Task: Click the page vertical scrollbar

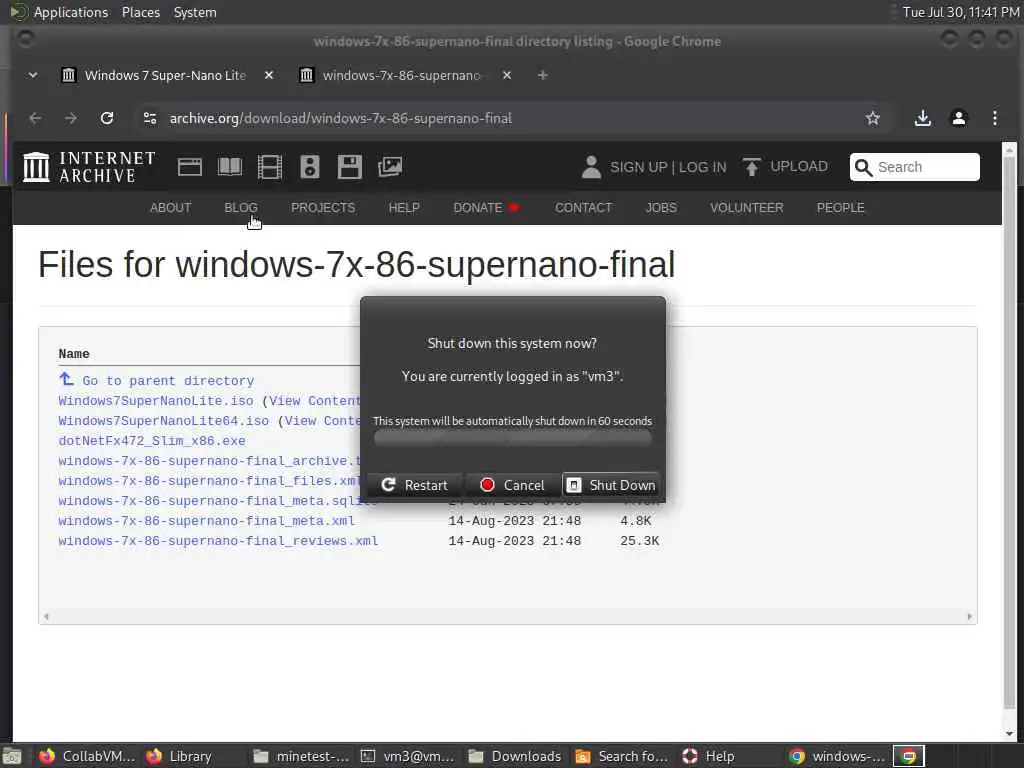Action: (x=1009, y=431)
